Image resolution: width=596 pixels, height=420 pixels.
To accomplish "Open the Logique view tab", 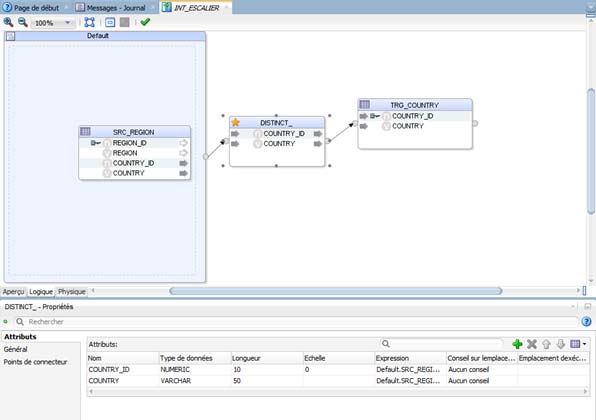I will click(41, 292).
